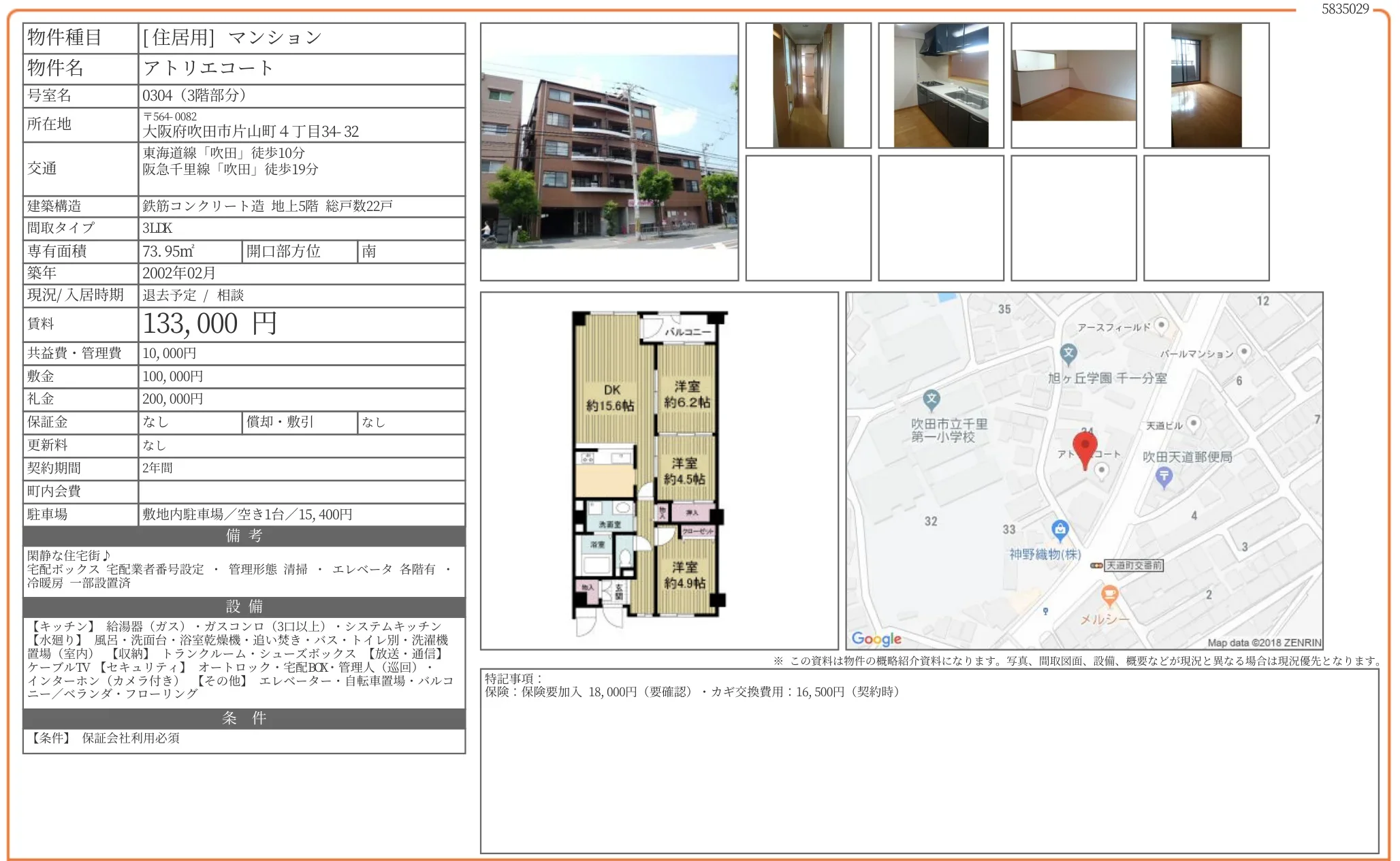The width and height of the screenshot is (1400, 861).
Task: Click the 天道町交番前 traffic signal icon
Action: pos(1096,565)
